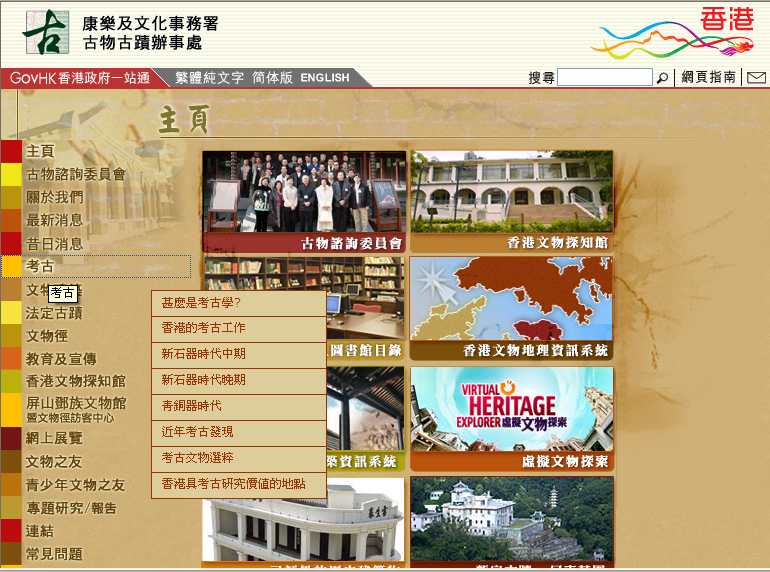
Task: Switch to 繁體純文字 version
Action: click(x=210, y=78)
